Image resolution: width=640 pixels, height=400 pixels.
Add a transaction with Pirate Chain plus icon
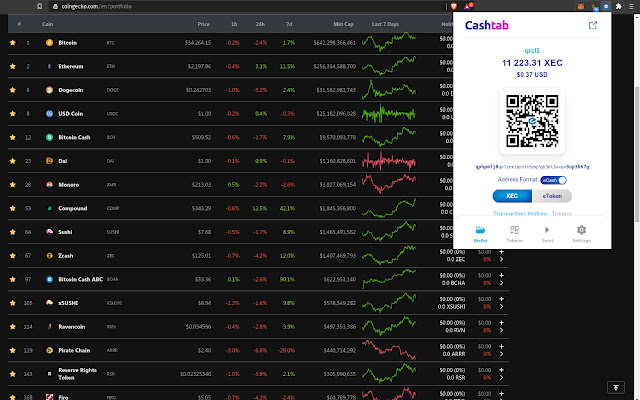tap(501, 347)
